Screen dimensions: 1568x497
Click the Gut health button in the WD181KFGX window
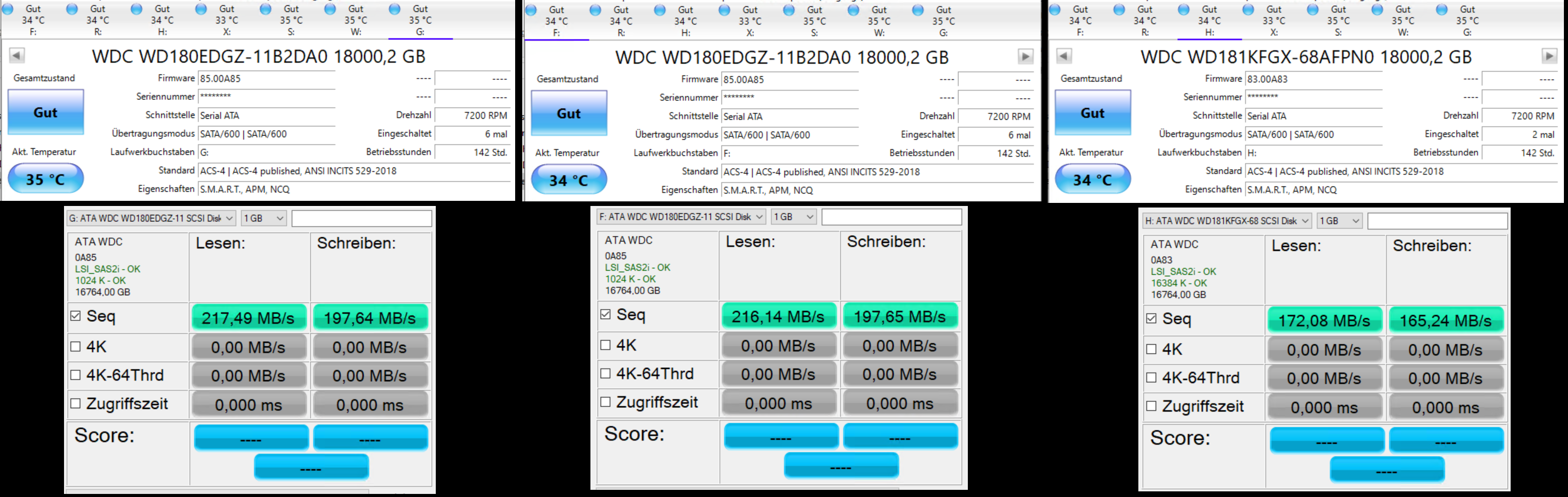[x=1093, y=113]
